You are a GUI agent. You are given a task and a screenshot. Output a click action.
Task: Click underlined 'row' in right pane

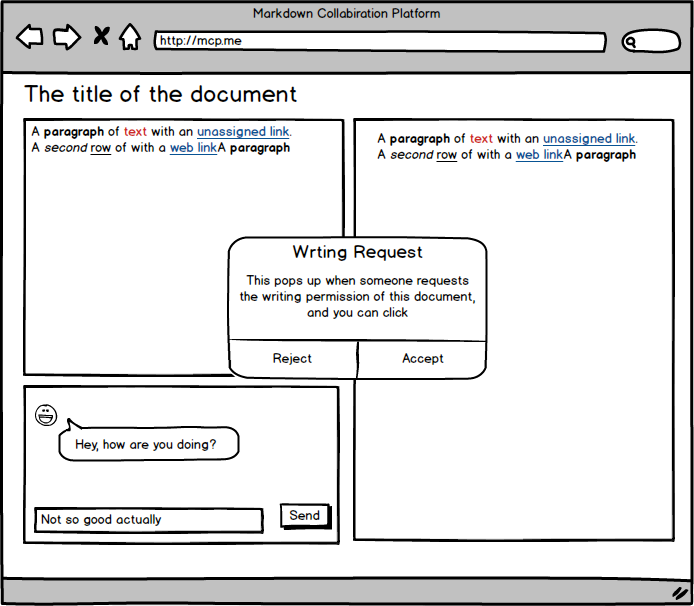446,155
